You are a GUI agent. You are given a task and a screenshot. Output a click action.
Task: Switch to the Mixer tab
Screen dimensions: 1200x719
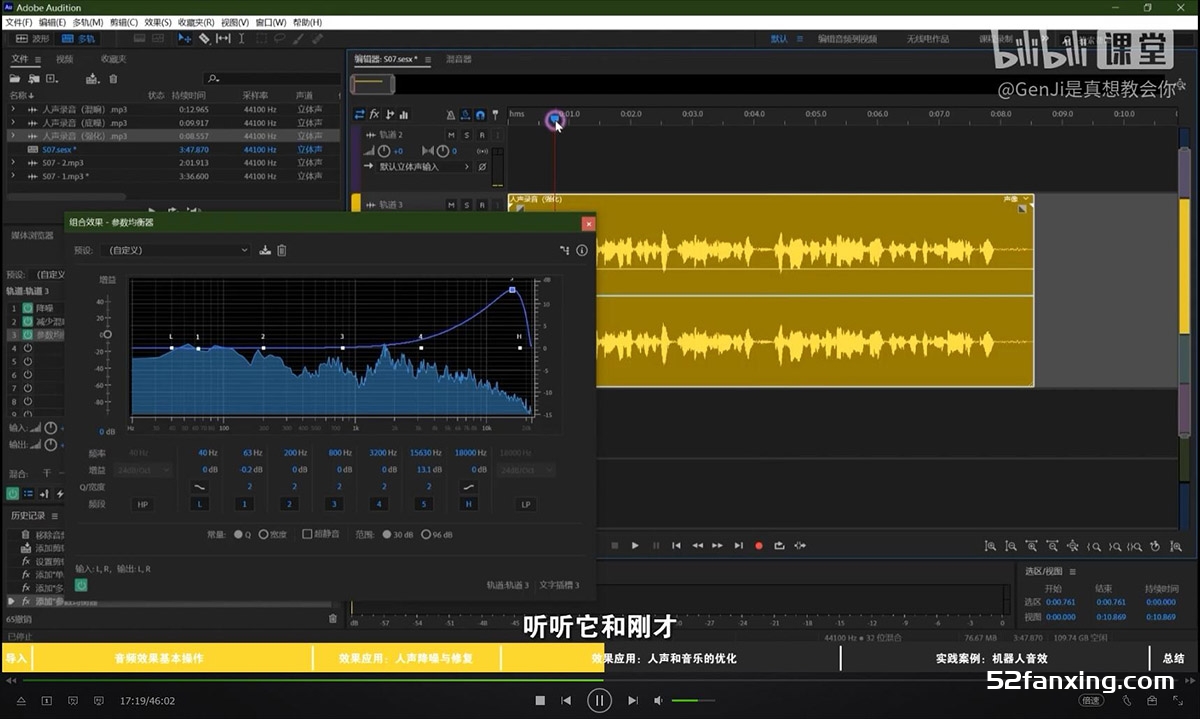click(x=458, y=60)
